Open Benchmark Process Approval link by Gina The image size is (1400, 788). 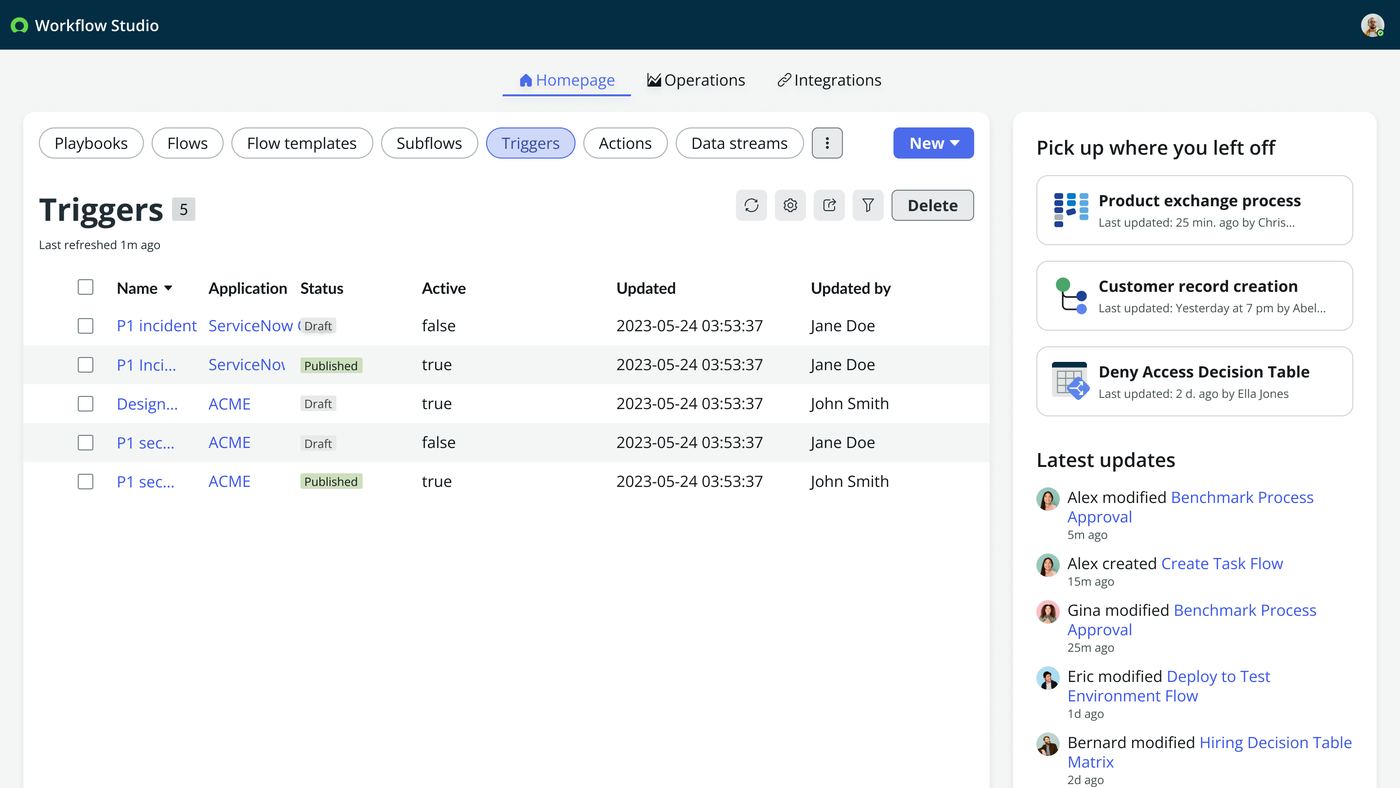1192,620
